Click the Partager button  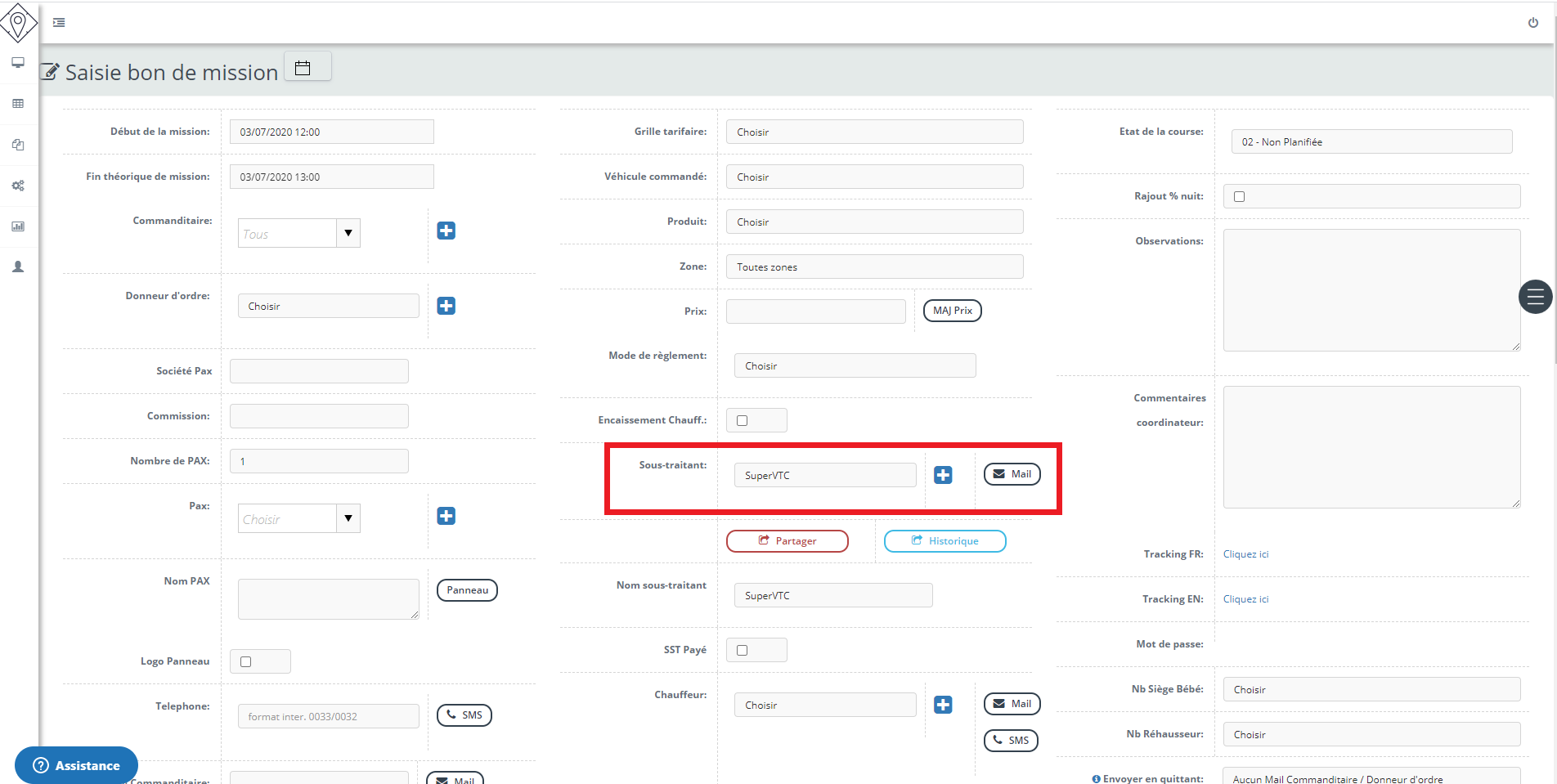point(787,541)
